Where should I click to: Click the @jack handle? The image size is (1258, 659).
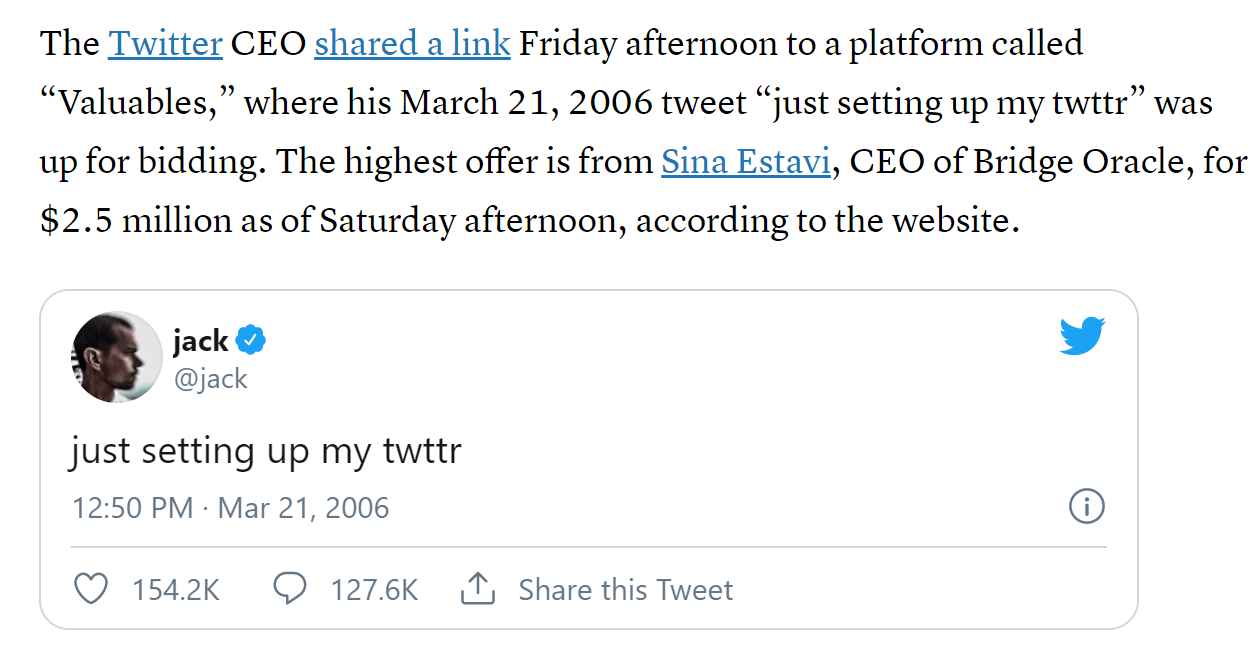(210, 379)
